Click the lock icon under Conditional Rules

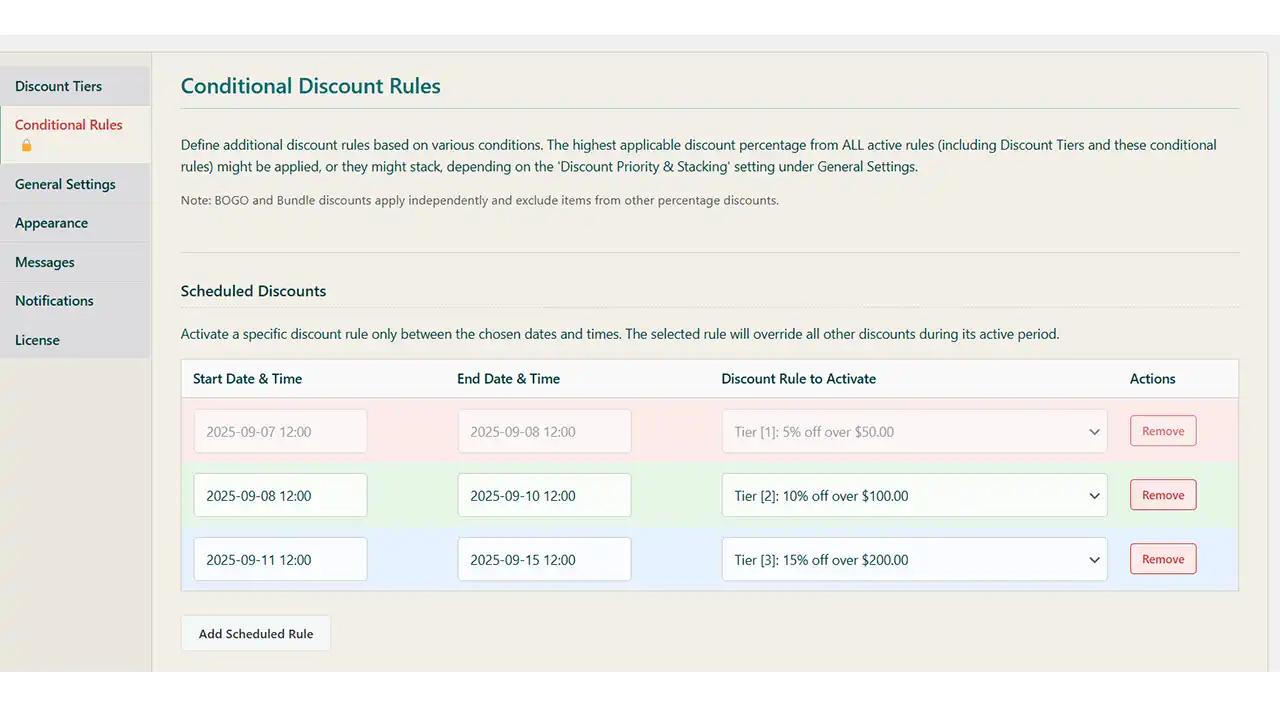[x=27, y=146]
